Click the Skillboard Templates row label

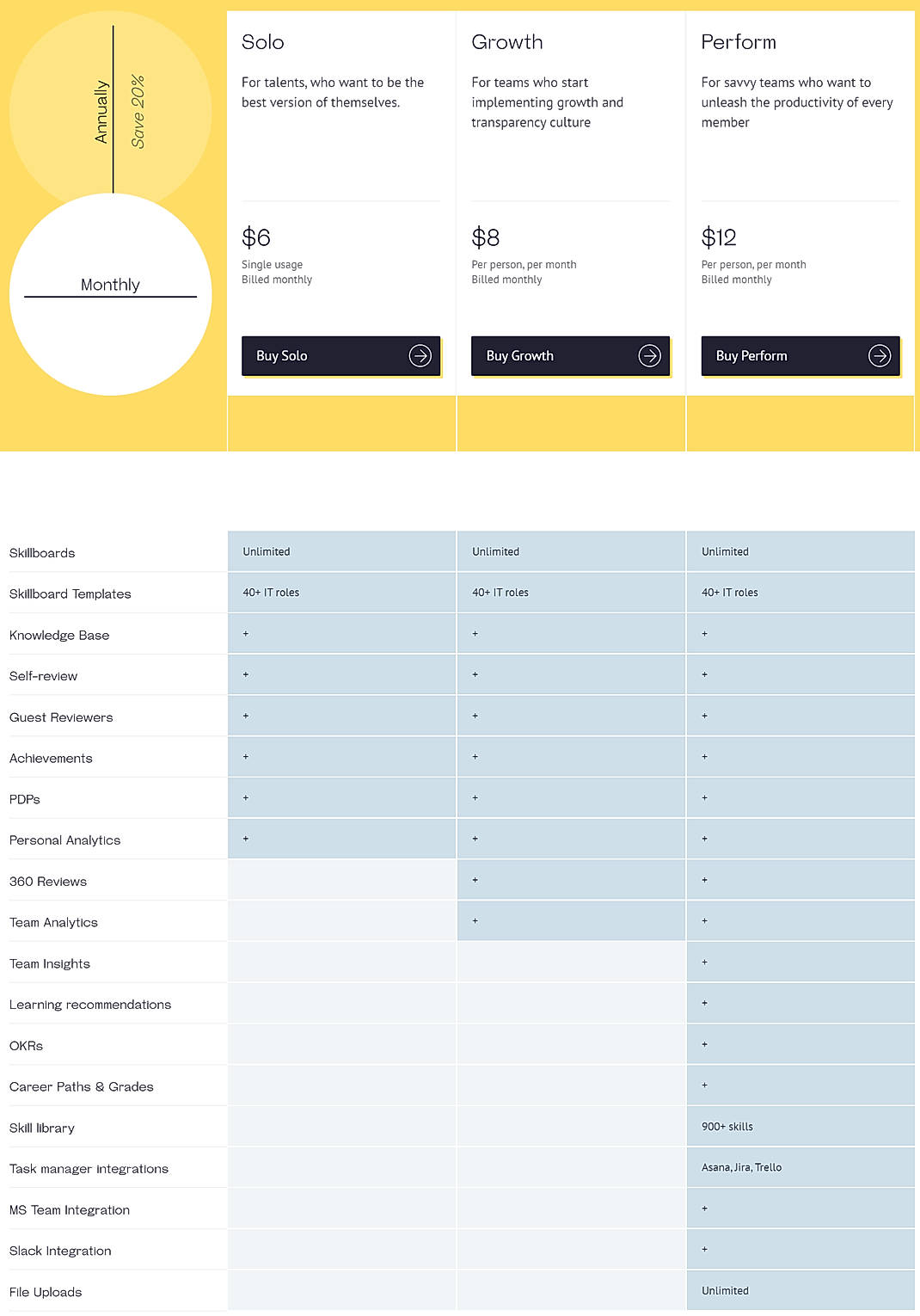[x=71, y=594]
